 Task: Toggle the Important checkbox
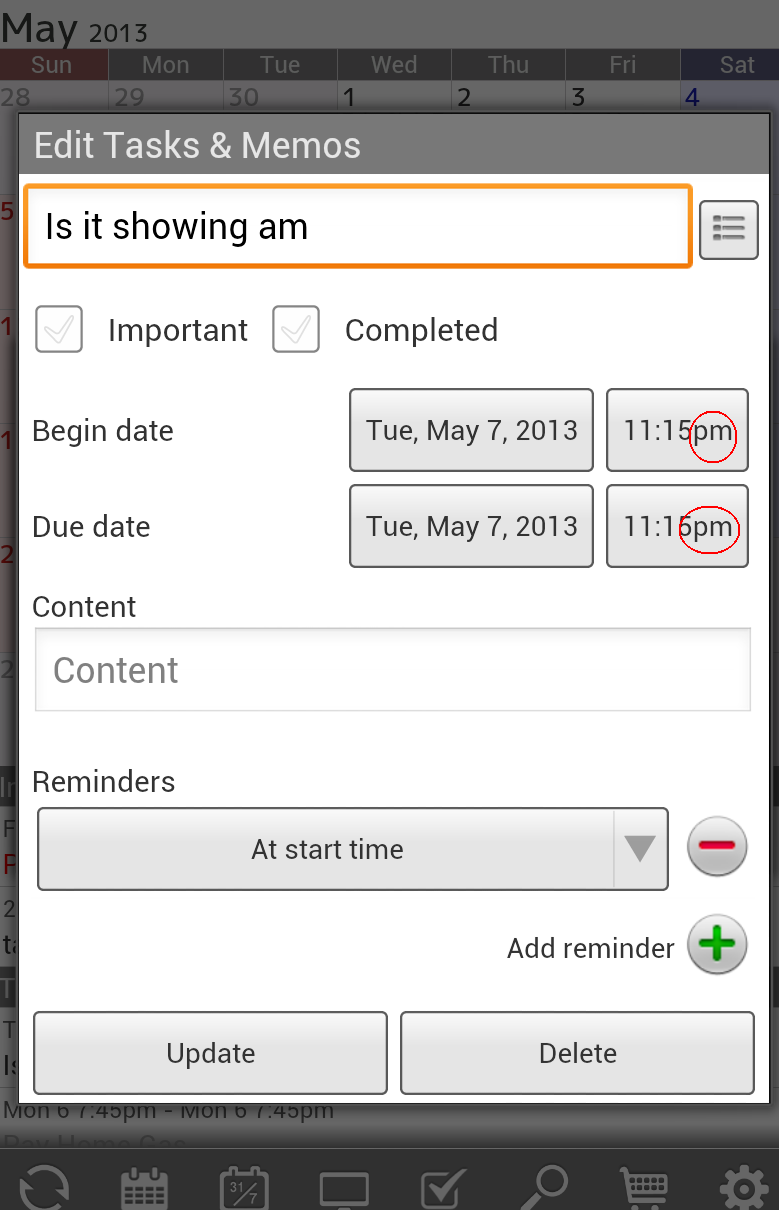click(59, 330)
